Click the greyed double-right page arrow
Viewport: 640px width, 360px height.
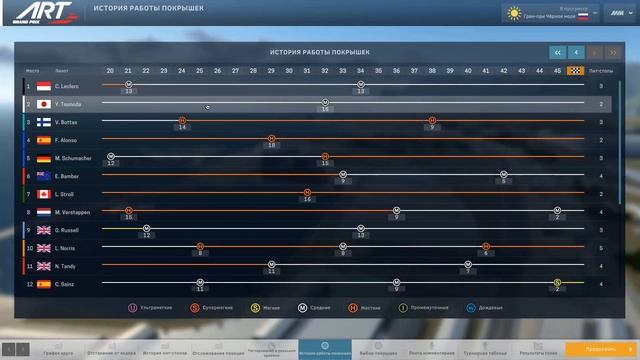click(613, 52)
